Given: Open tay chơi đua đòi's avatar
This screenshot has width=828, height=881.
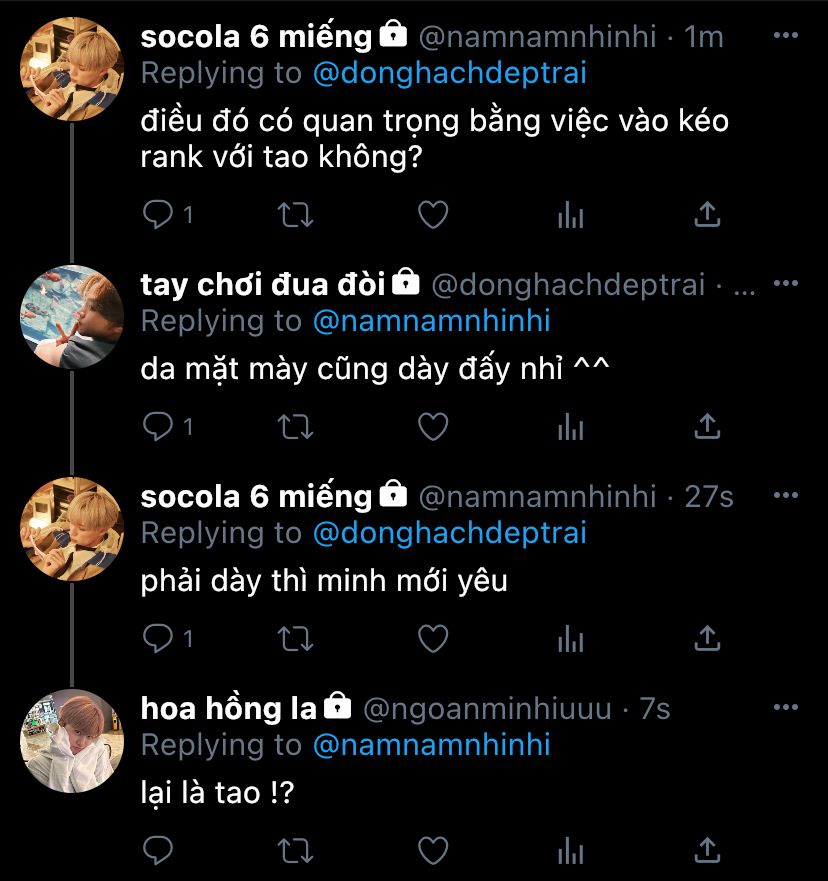Looking at the screenshot, I should 72,317.
